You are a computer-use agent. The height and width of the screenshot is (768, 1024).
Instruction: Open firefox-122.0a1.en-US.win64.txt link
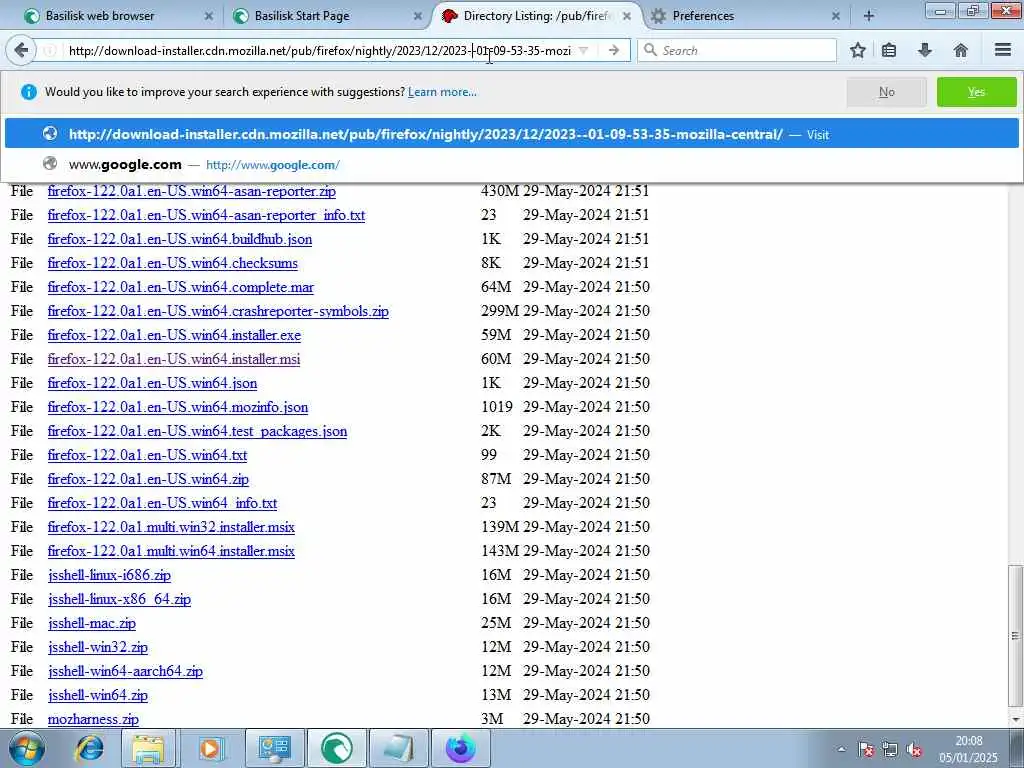[x=148, y=455]
